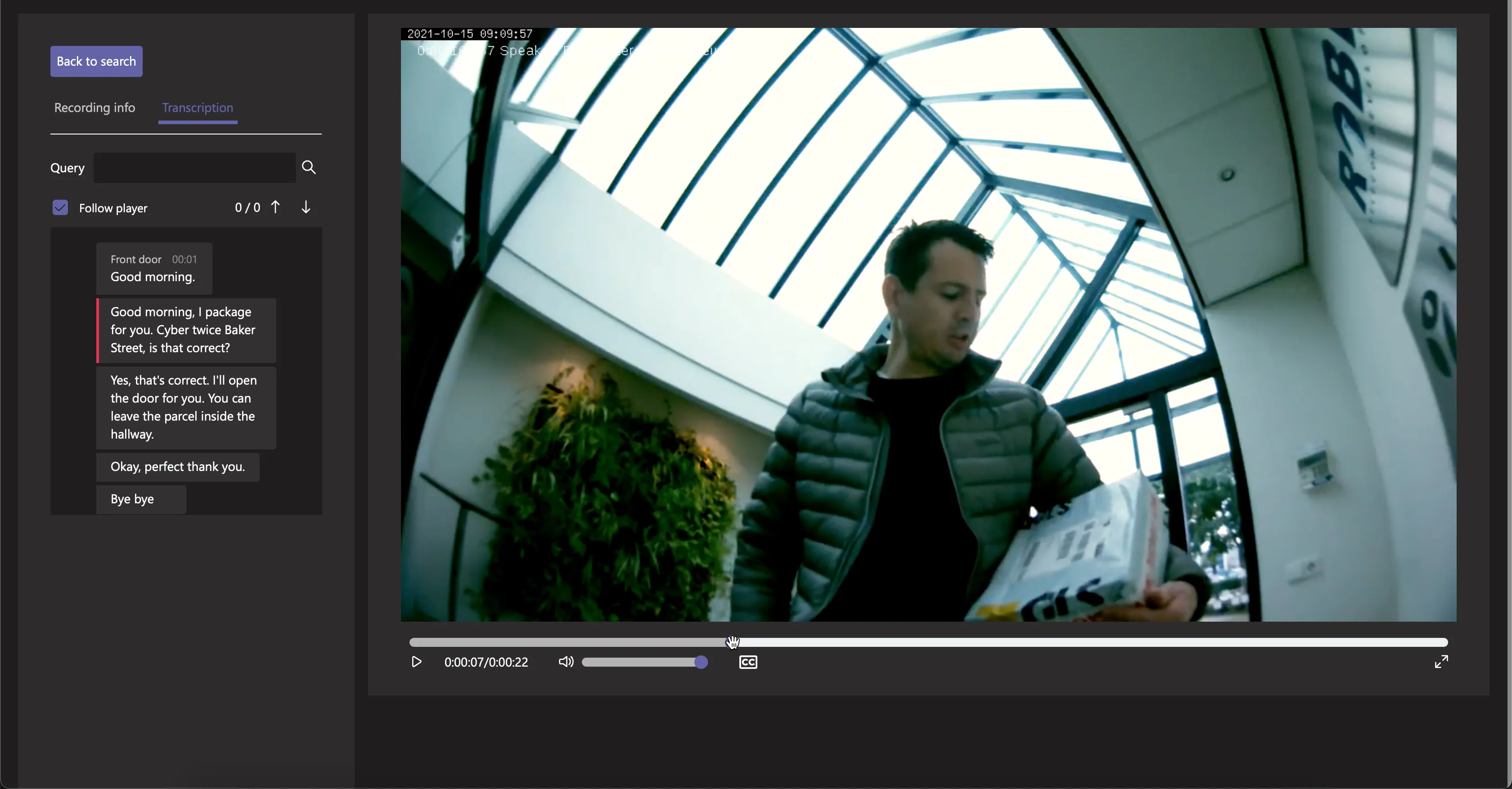This screenshot has width=1512, height=789.
Task: Jump to next match with down arrow
Action: (306, 207)
